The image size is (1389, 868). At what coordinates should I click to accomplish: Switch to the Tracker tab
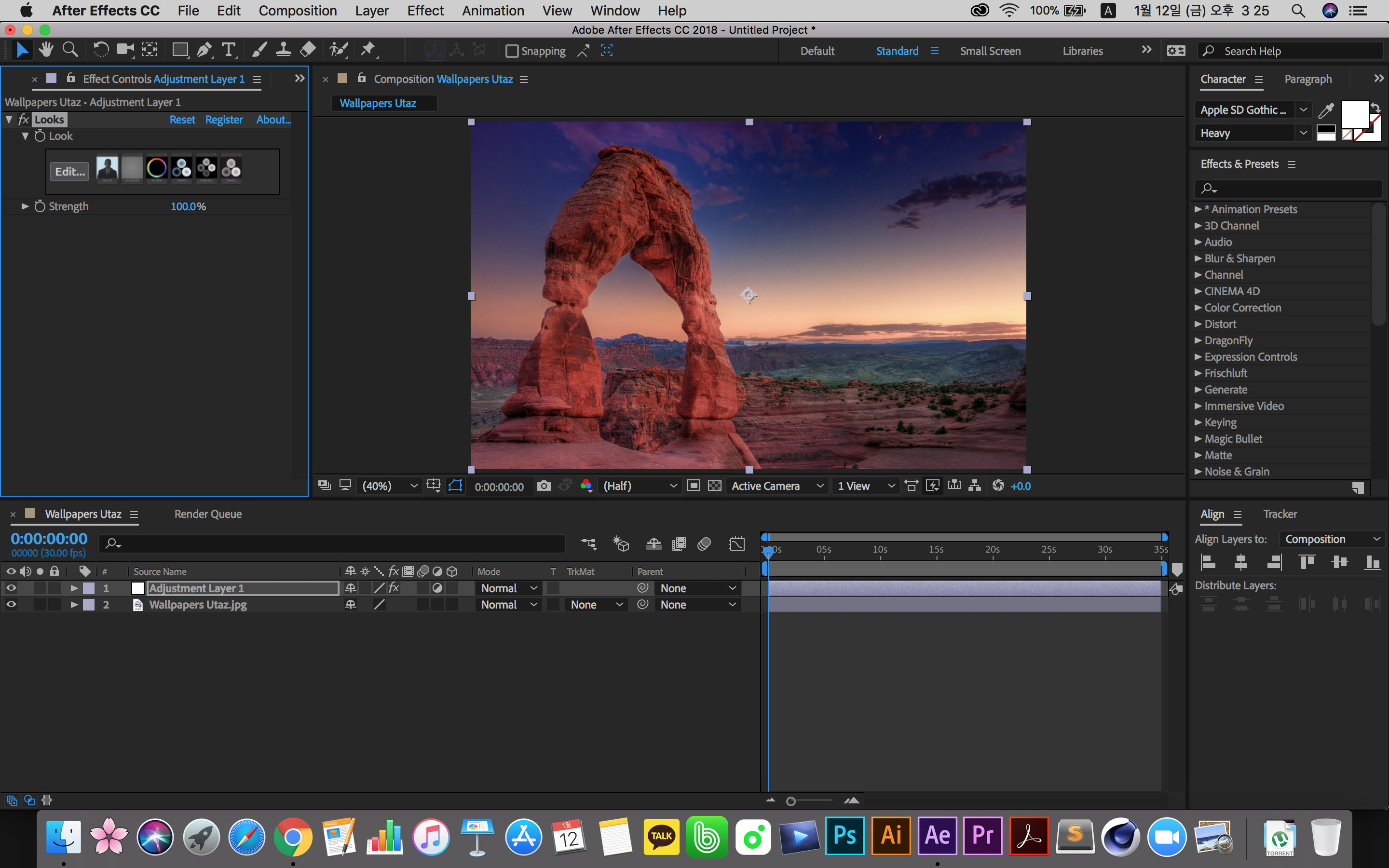[1280, 515]
